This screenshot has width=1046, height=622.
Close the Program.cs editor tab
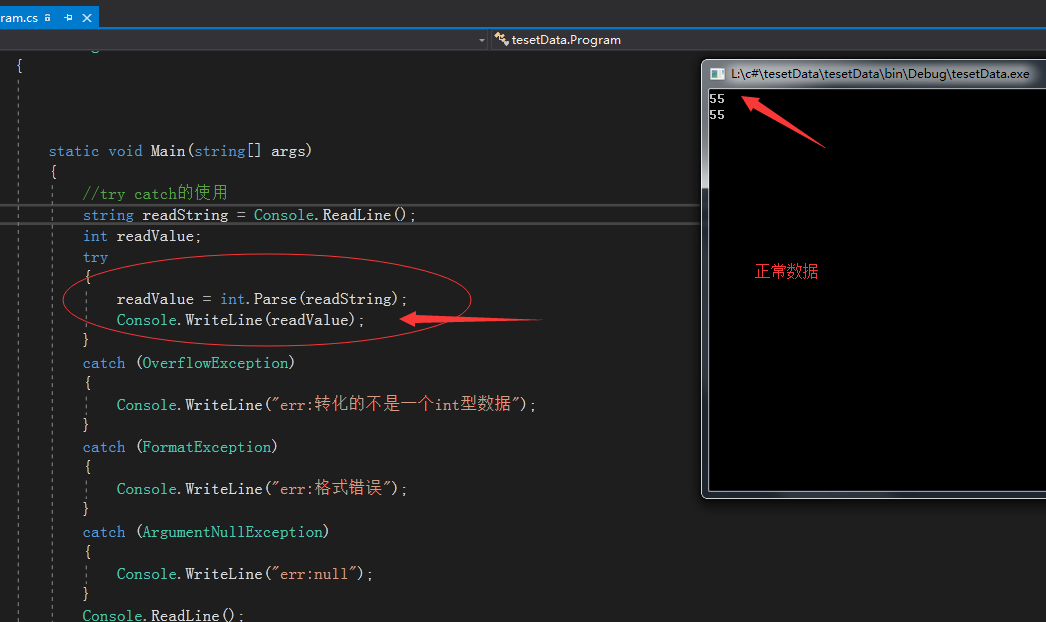(87, 18)
